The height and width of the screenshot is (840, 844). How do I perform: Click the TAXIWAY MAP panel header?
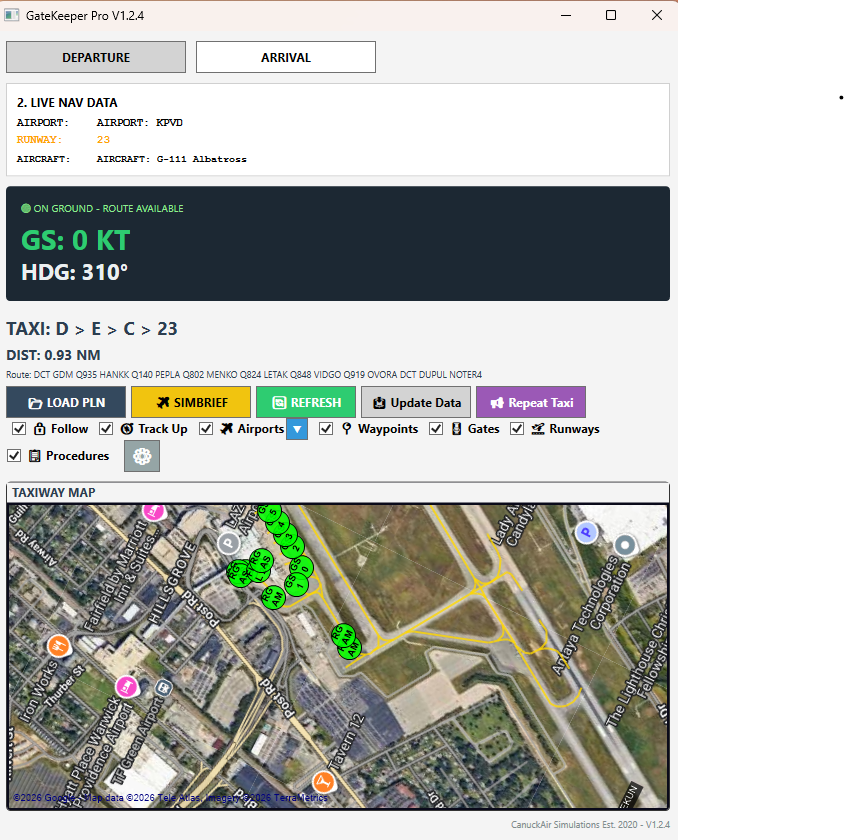pos(338,492)
